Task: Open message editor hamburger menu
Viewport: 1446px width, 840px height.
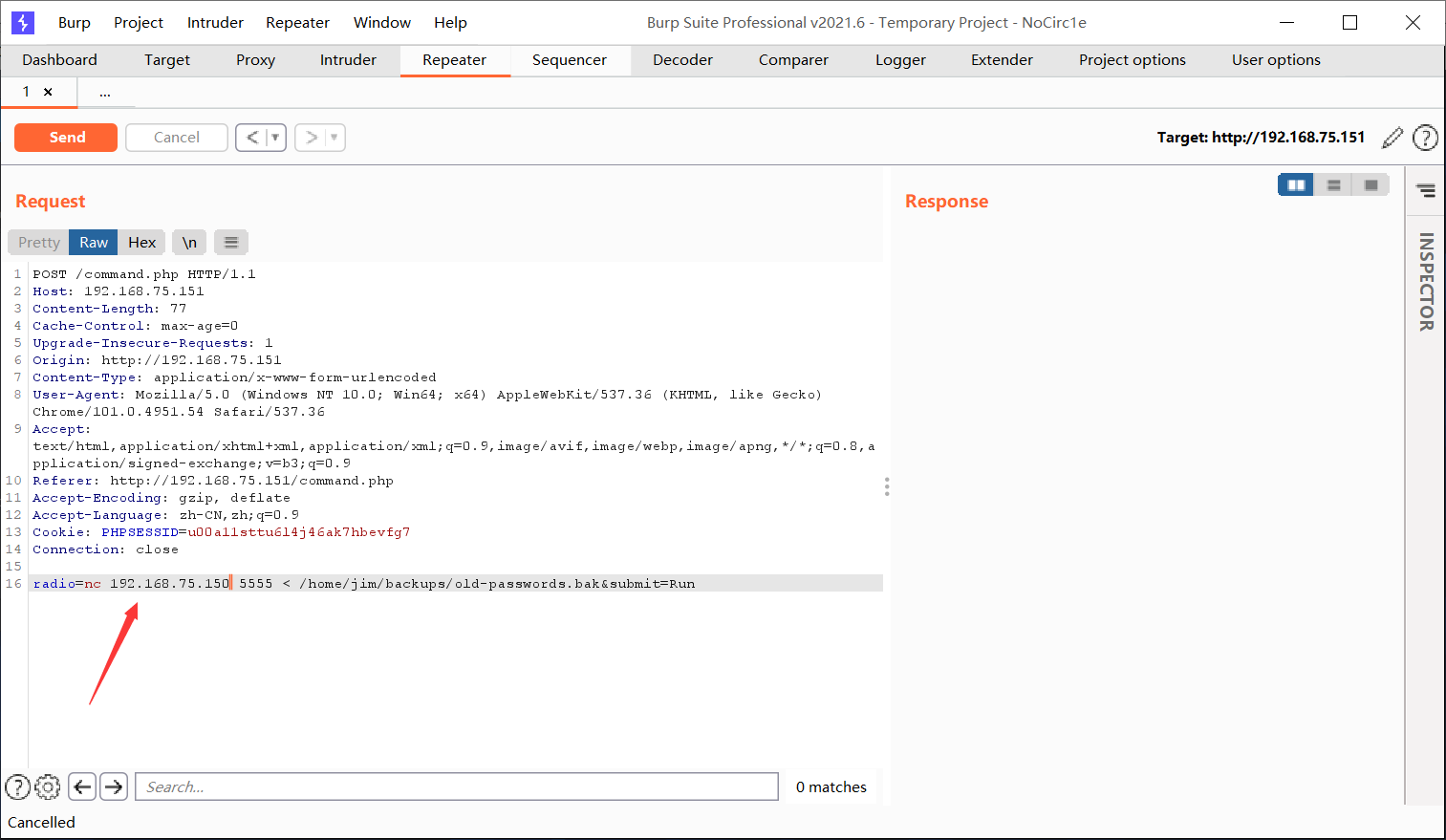Action: click(231, 243)
